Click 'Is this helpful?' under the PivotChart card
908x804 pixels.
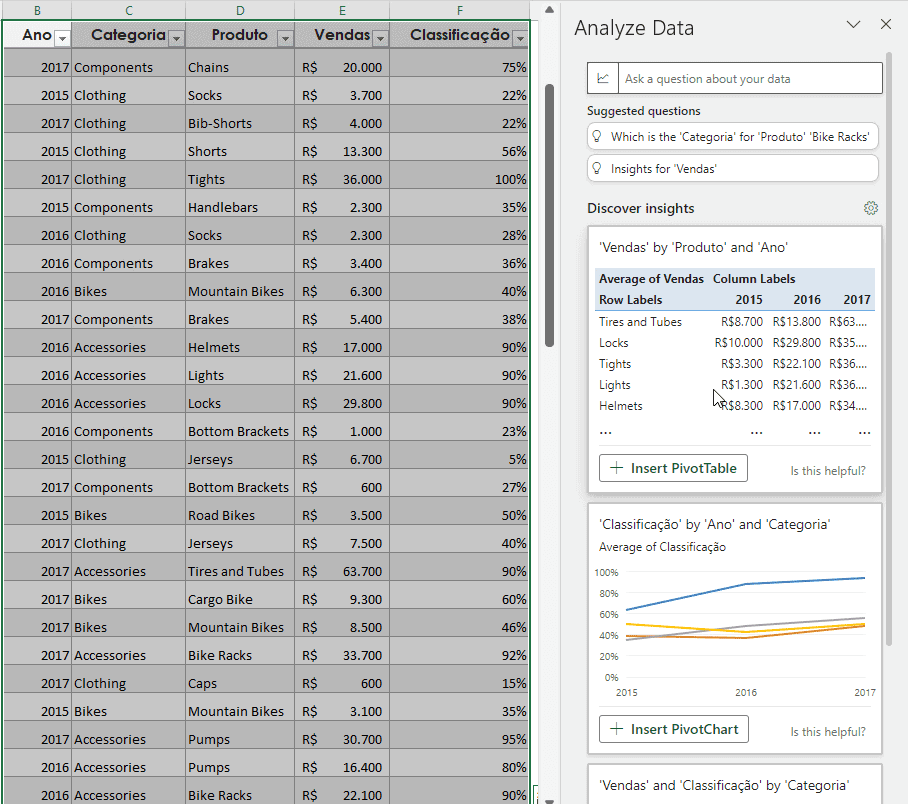(x=828, y=731)
